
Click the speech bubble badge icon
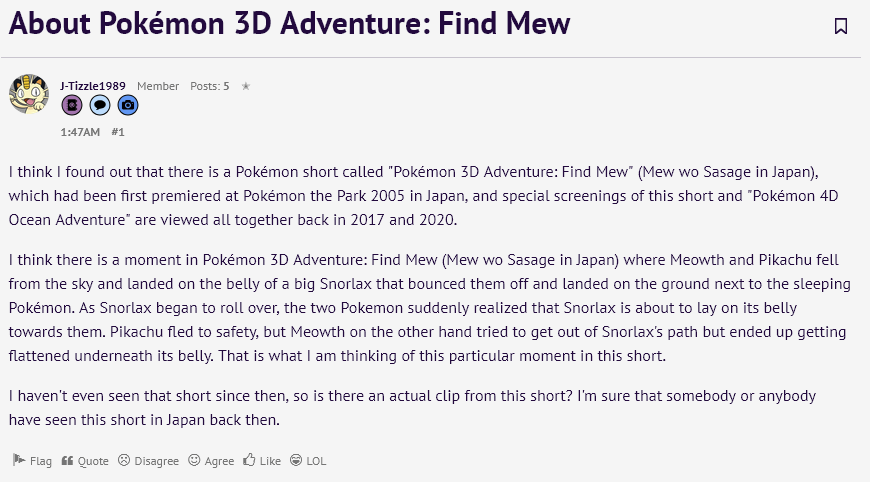(100, 105)
